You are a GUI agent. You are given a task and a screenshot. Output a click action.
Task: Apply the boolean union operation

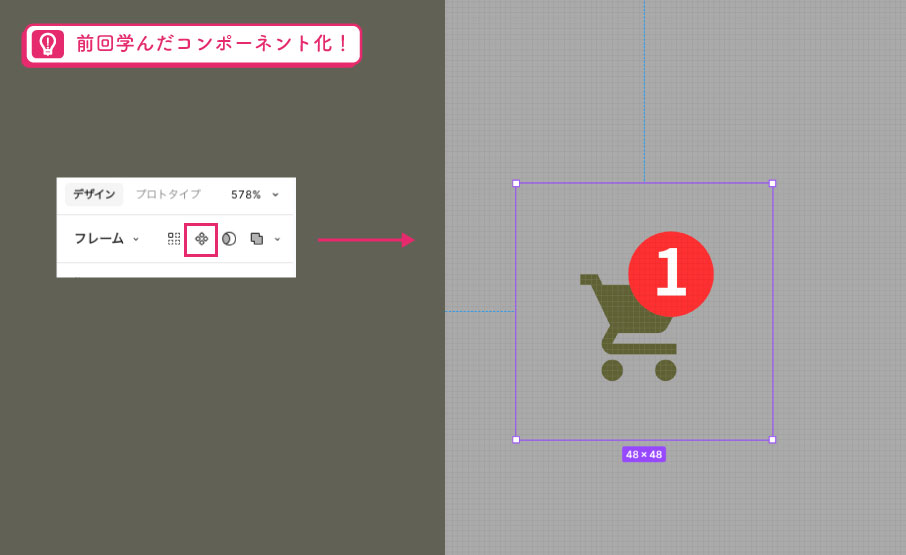[257, 239]
